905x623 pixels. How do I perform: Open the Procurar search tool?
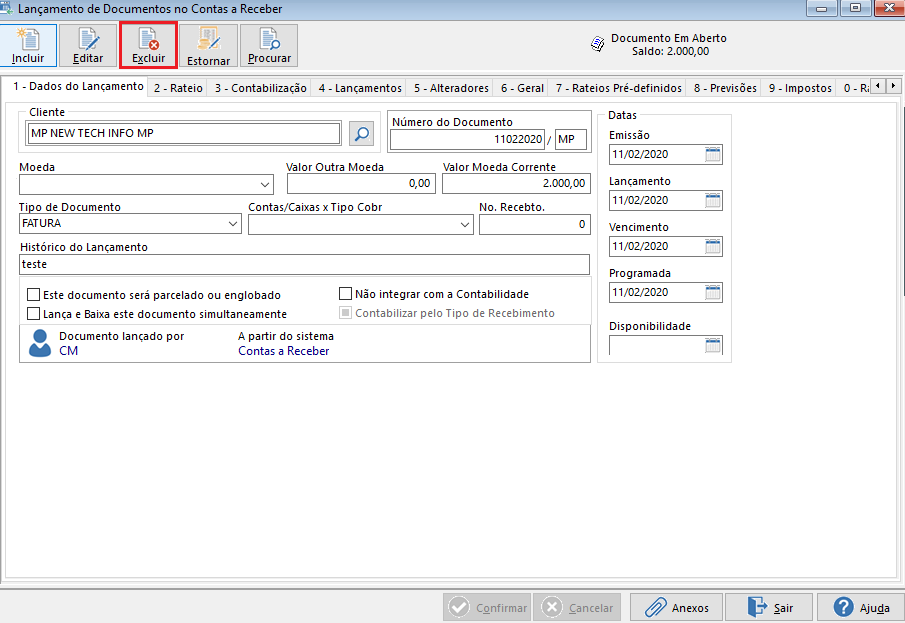(x=269, y=45)
